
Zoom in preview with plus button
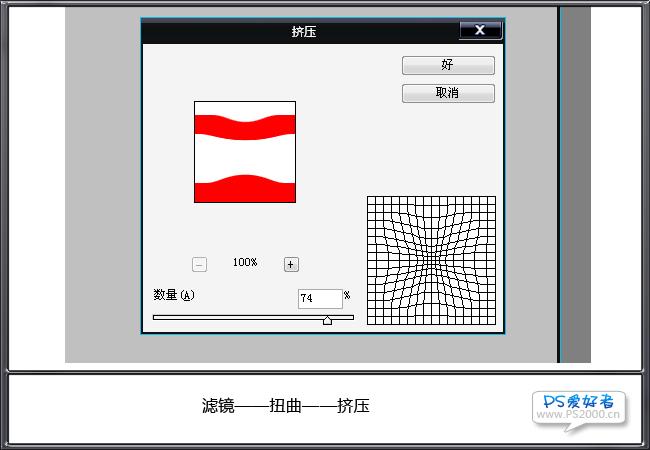point(291,264)
